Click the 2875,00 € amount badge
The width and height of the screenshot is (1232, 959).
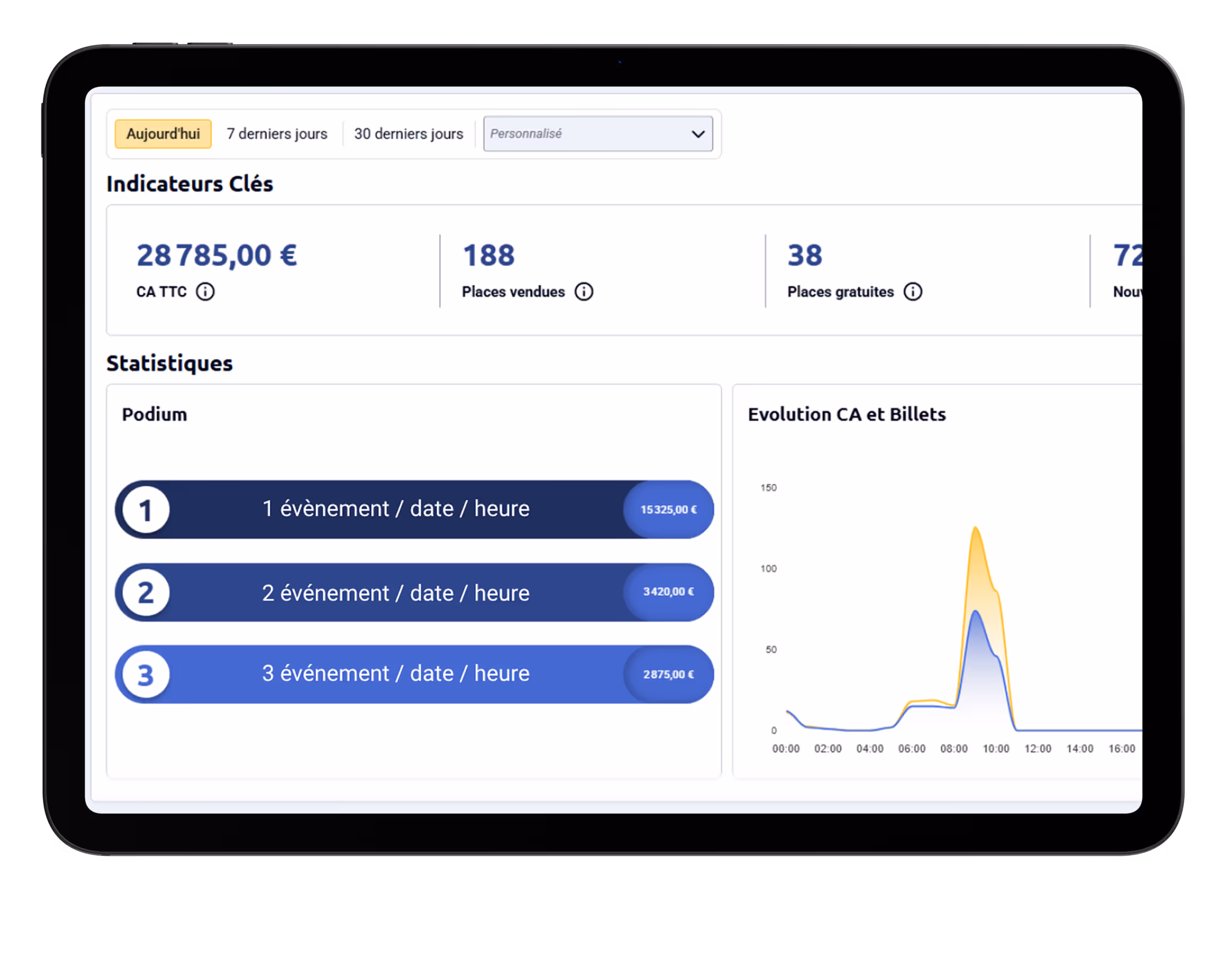click(x=668, y=674)
